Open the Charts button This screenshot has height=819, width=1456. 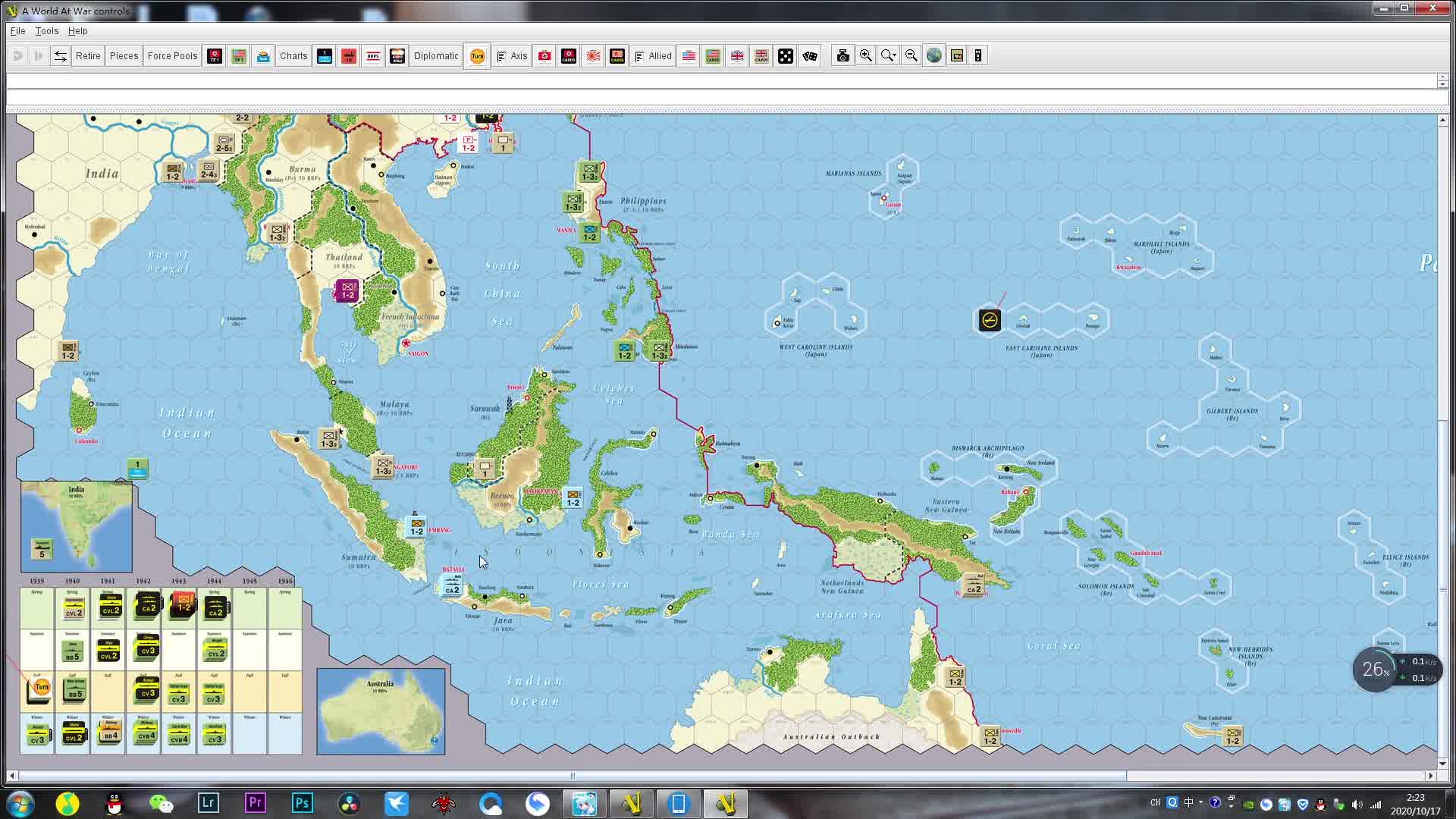[293, 55]
